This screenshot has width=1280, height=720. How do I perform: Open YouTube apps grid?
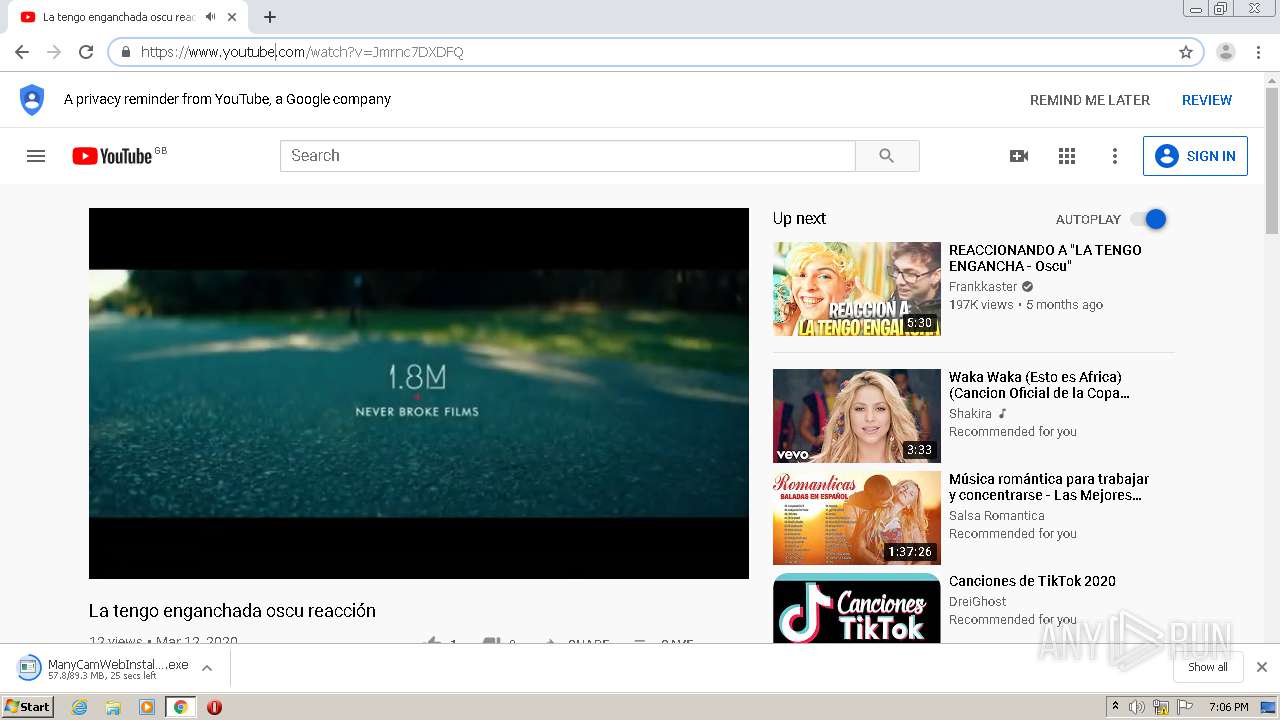(1067, 156)
